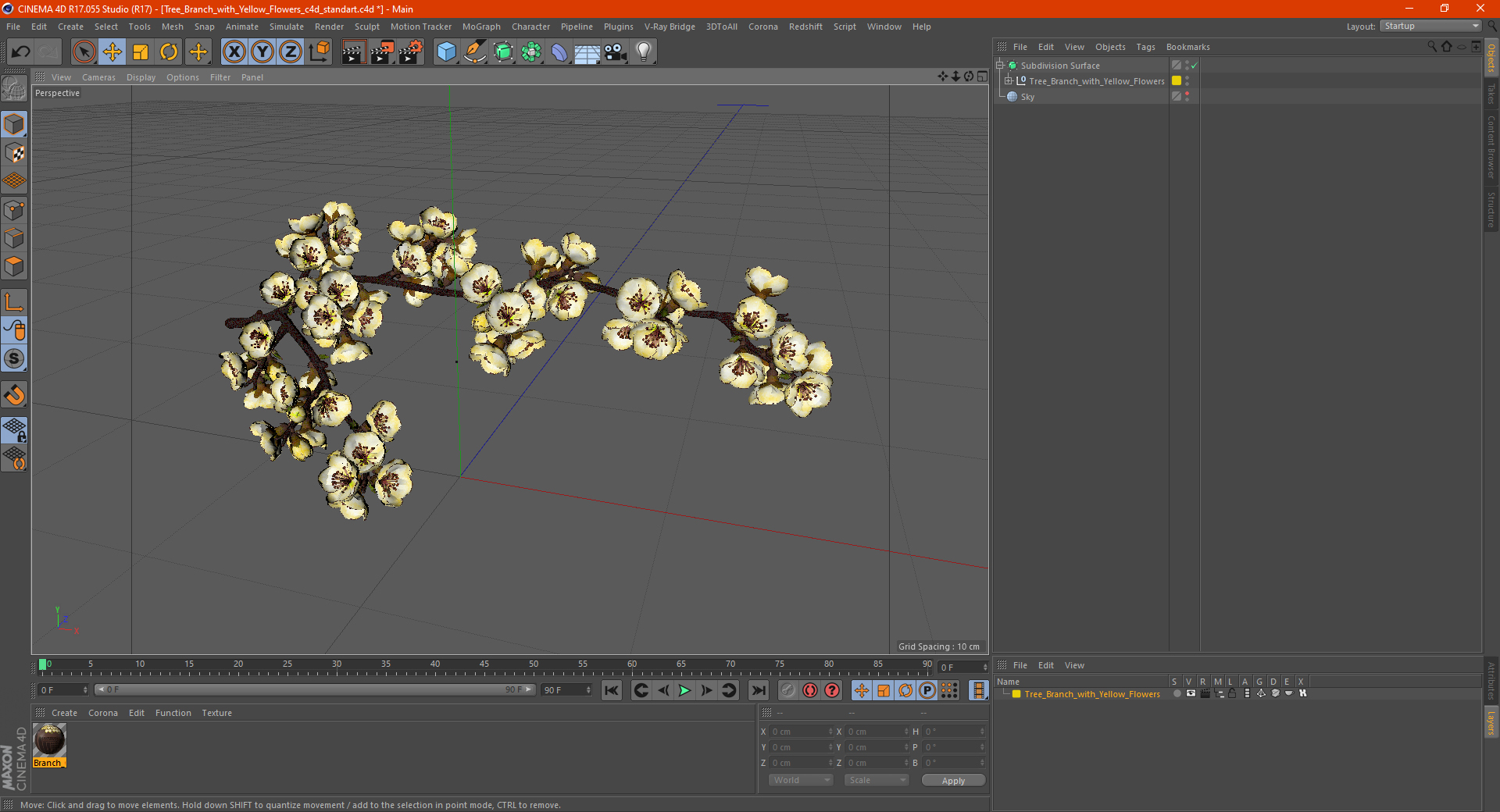Image resolution: width=1500 pixels, height=812 pixels.
Task: Toggle the coordinate system icon
Action: click(x=320, y=52)
